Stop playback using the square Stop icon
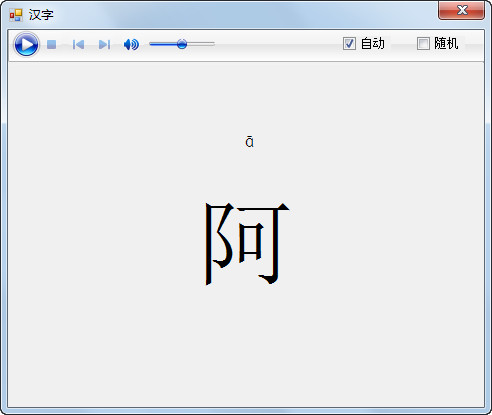The image size is (492, 415). click(x=51, y=44)
